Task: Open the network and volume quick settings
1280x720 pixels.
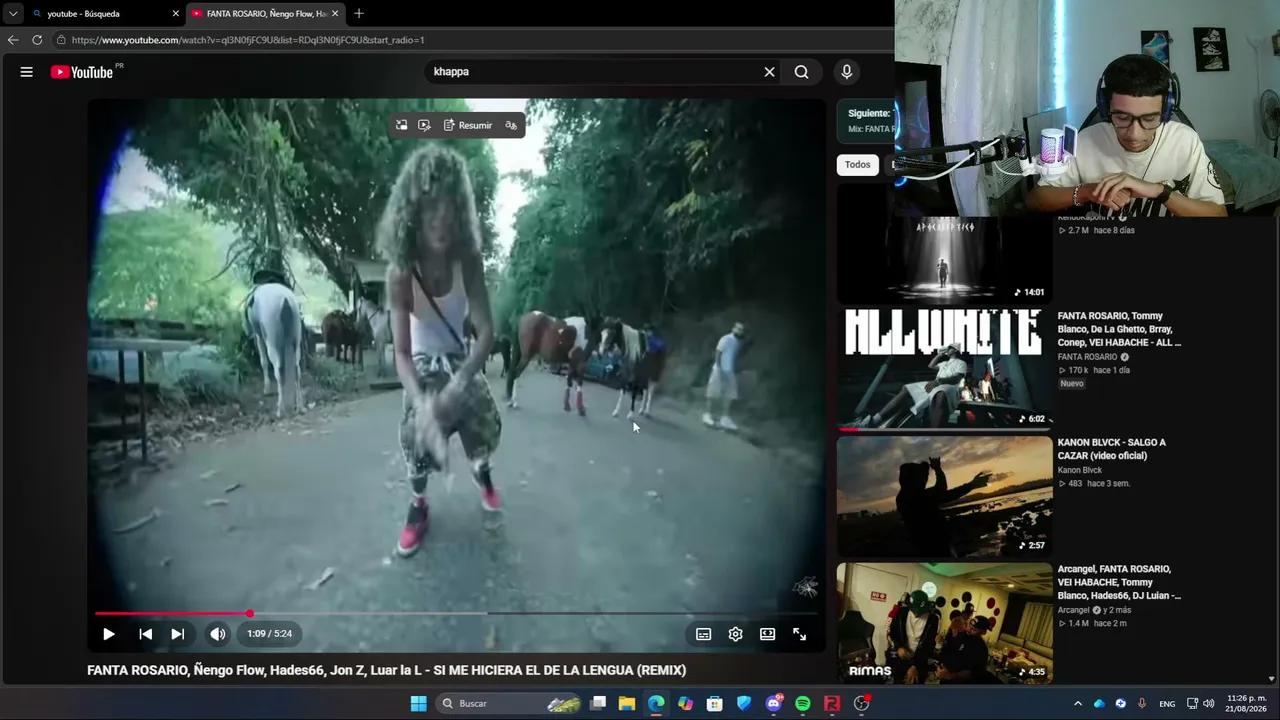Action: (1200, 704)
